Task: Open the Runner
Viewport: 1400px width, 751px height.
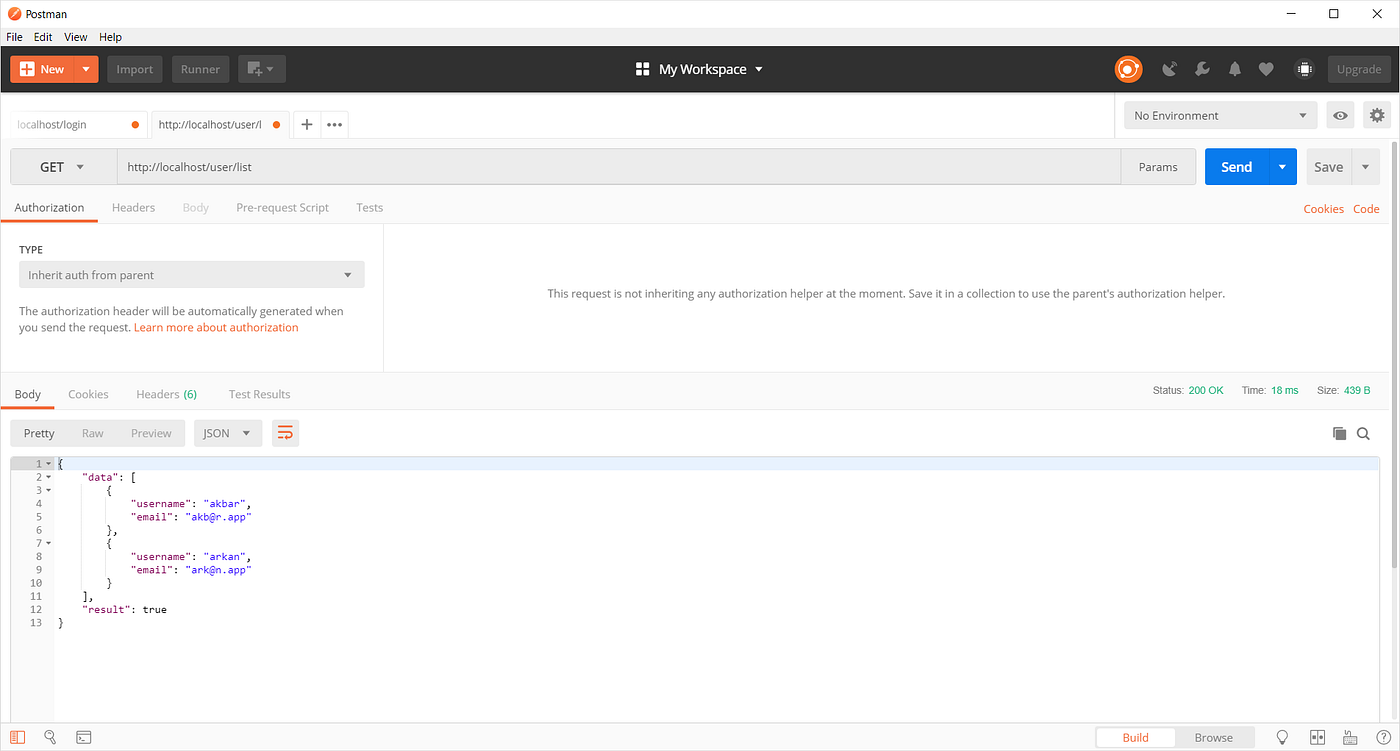Action: 200,69
